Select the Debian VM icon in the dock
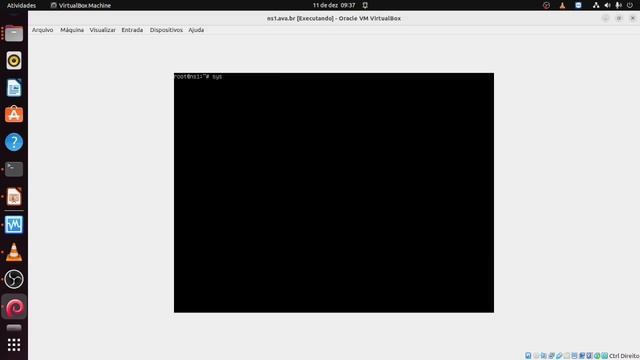 (15, 307)
